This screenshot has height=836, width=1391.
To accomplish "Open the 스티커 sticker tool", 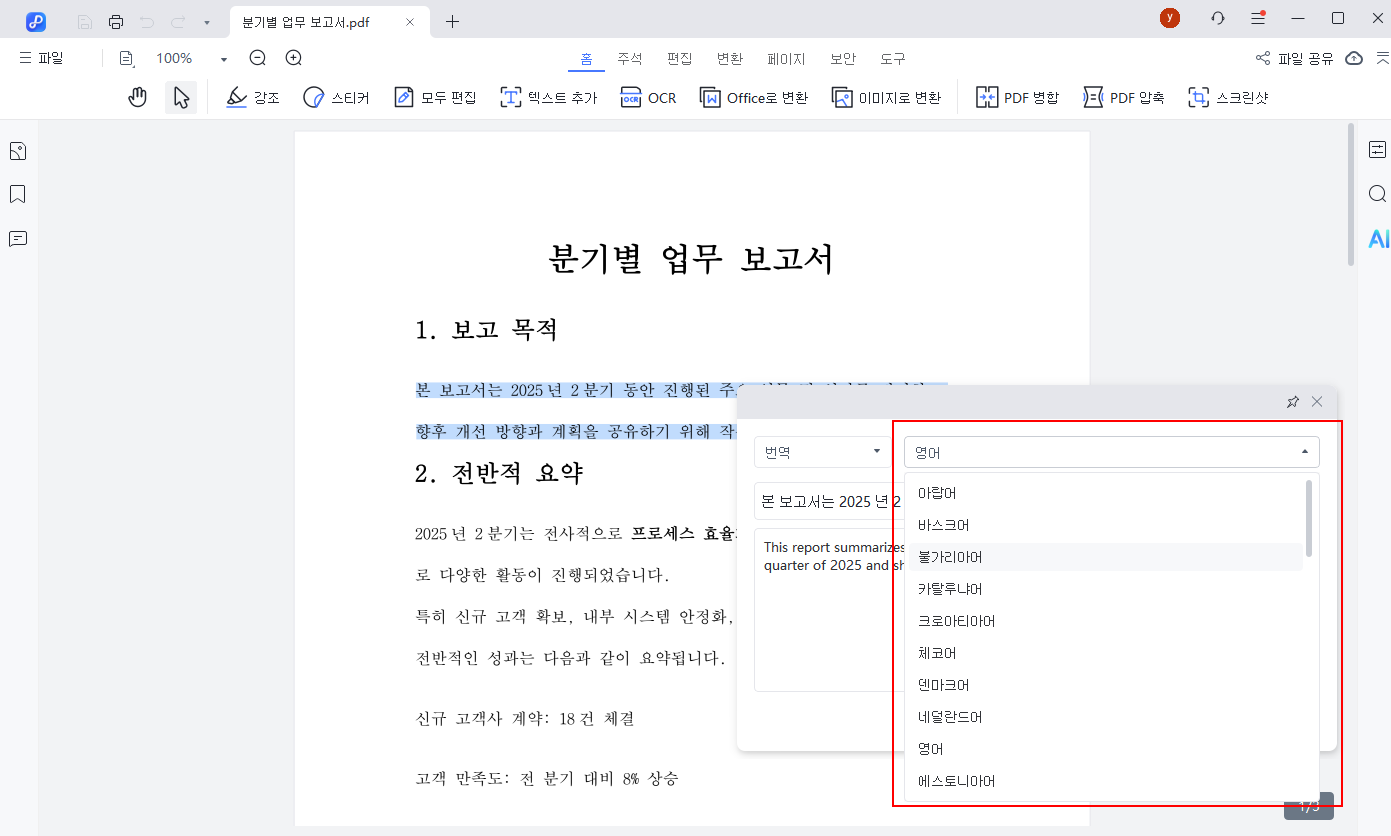I will coord(336,97).
